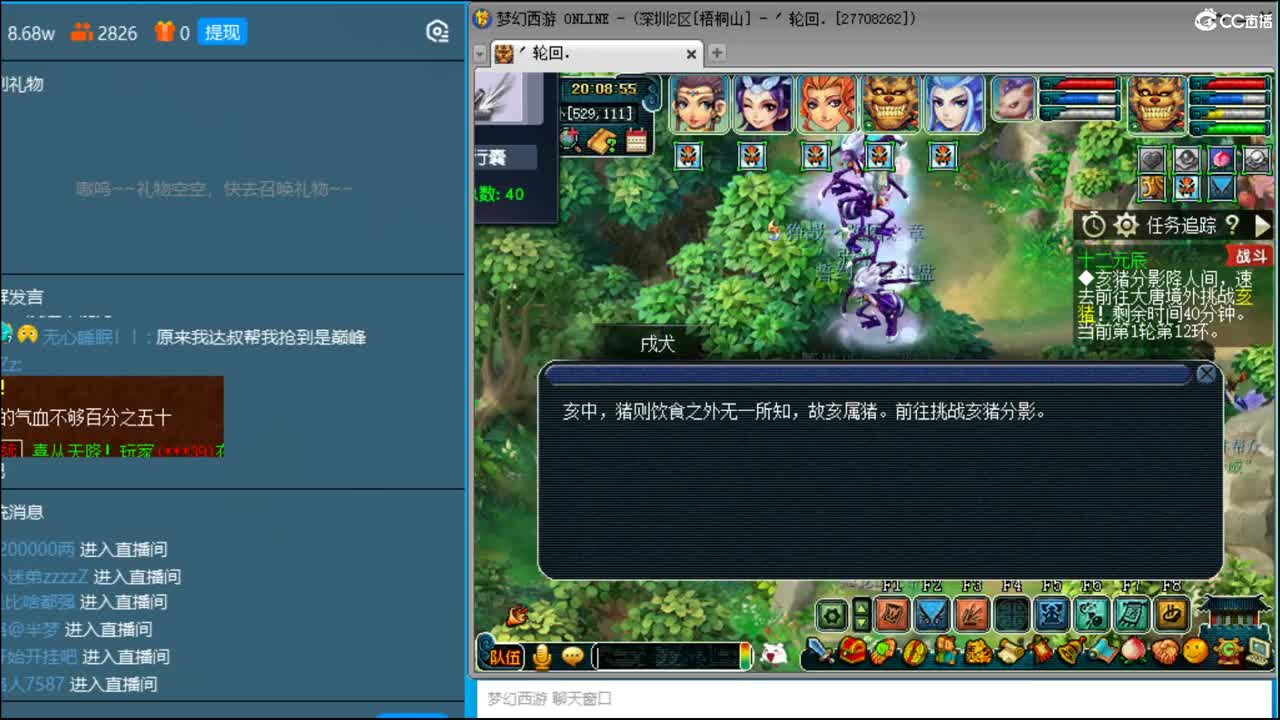The width and height of the screenshot is (1280, 720).
Task: Click the empty F4 shortcut slot
Action: coord(1012,613)
